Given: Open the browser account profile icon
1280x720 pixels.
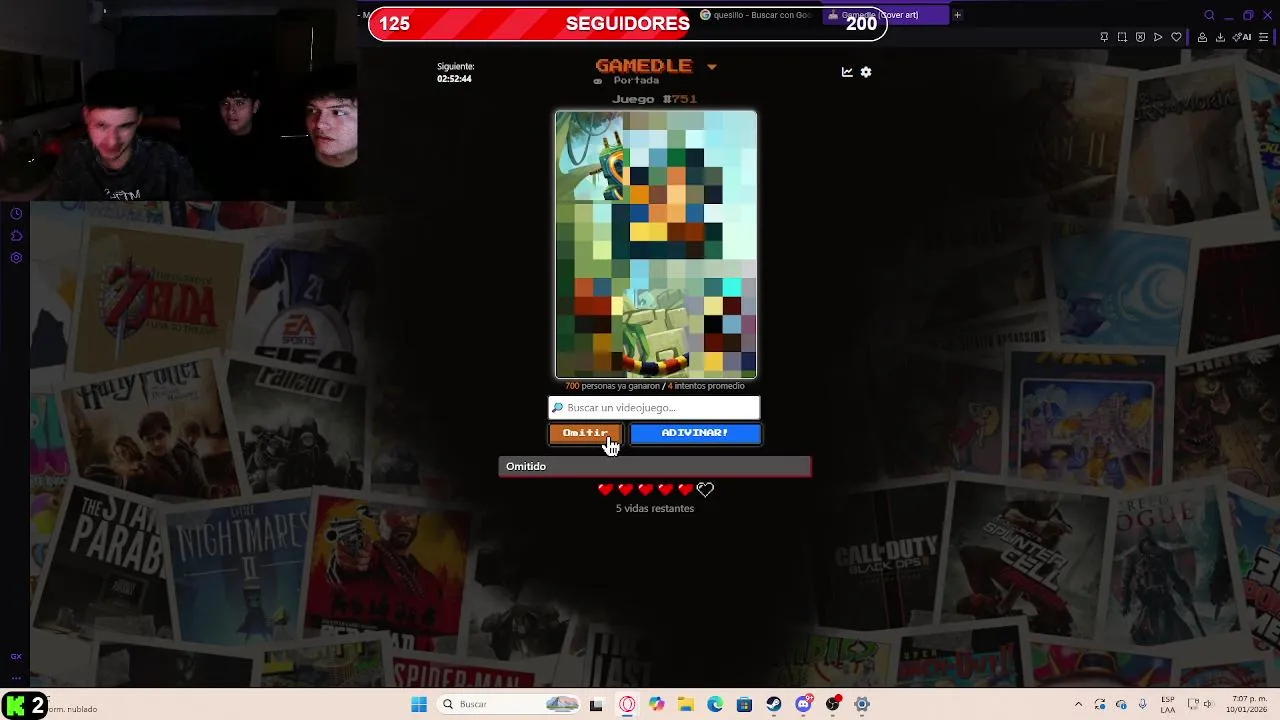Looking at the screenshot, I should pyautogui.click(x=1202, y=37).
